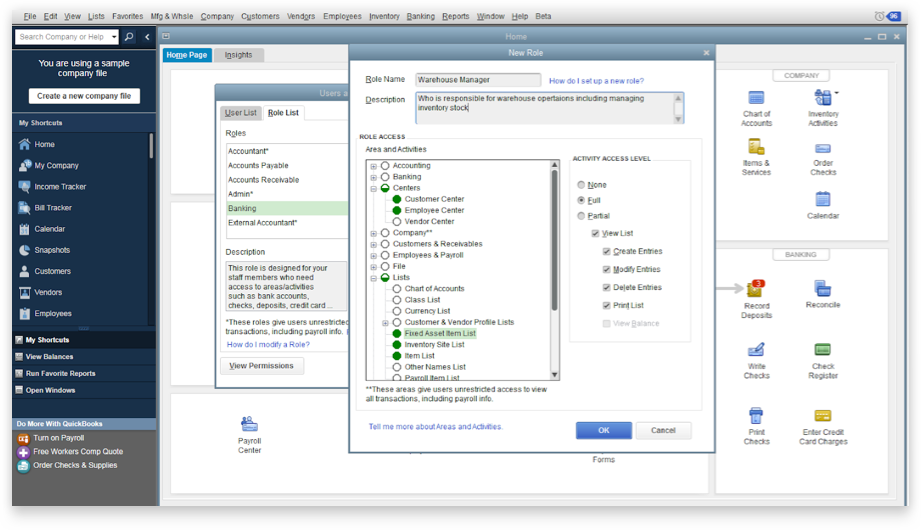Open the Reports menu
This screenshot has width=922, height=530.
(456, 16)
